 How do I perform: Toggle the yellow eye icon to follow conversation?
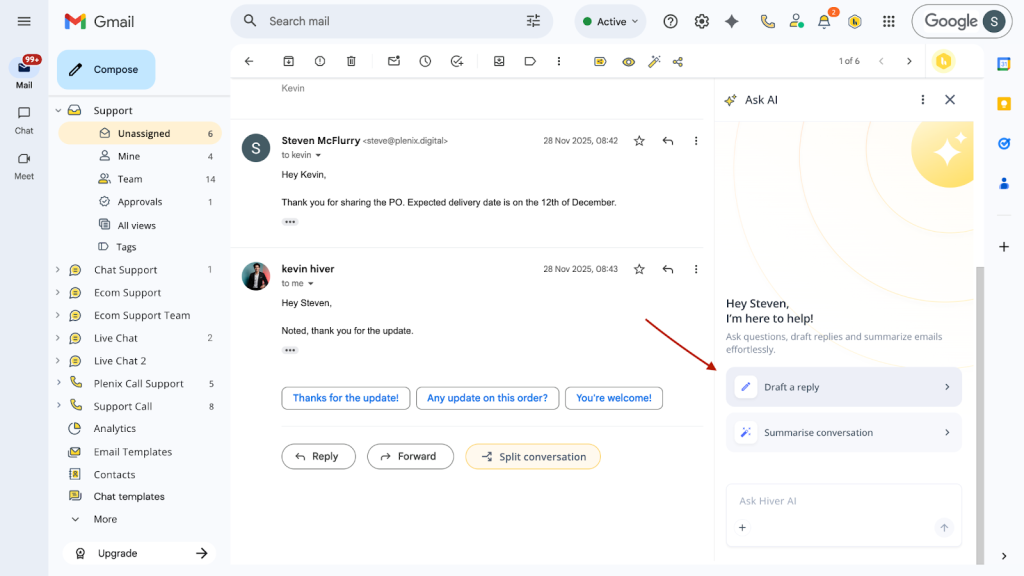point(628,61)
